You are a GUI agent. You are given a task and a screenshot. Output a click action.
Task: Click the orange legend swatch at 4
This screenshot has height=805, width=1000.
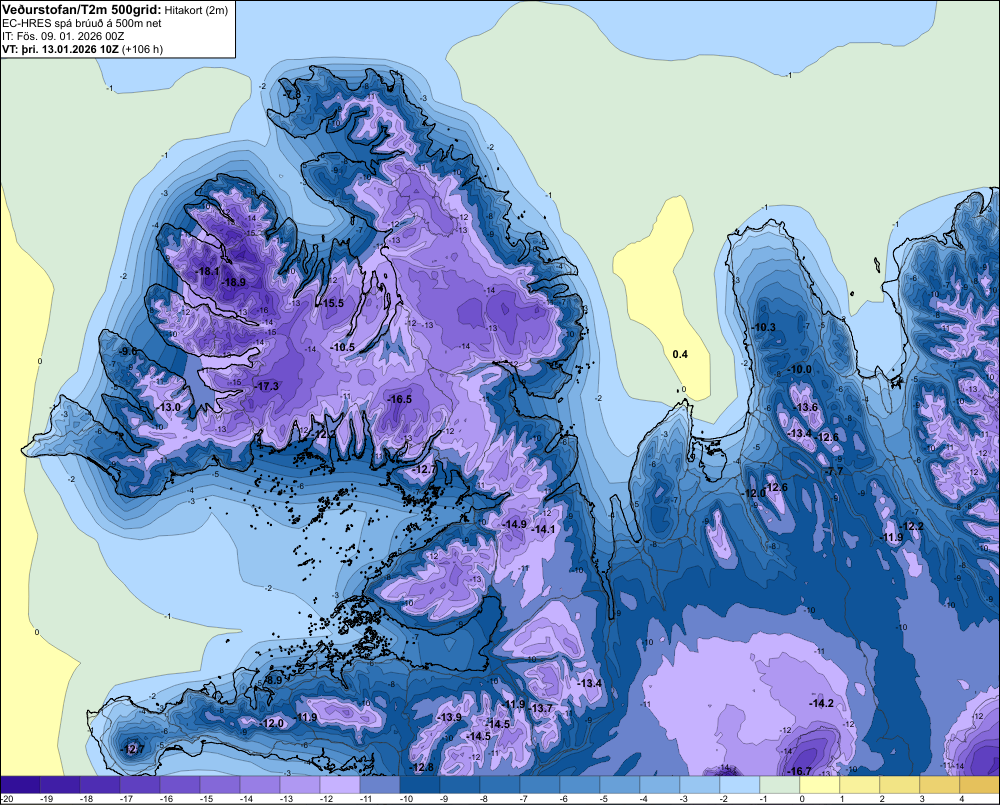click(980, 785)
